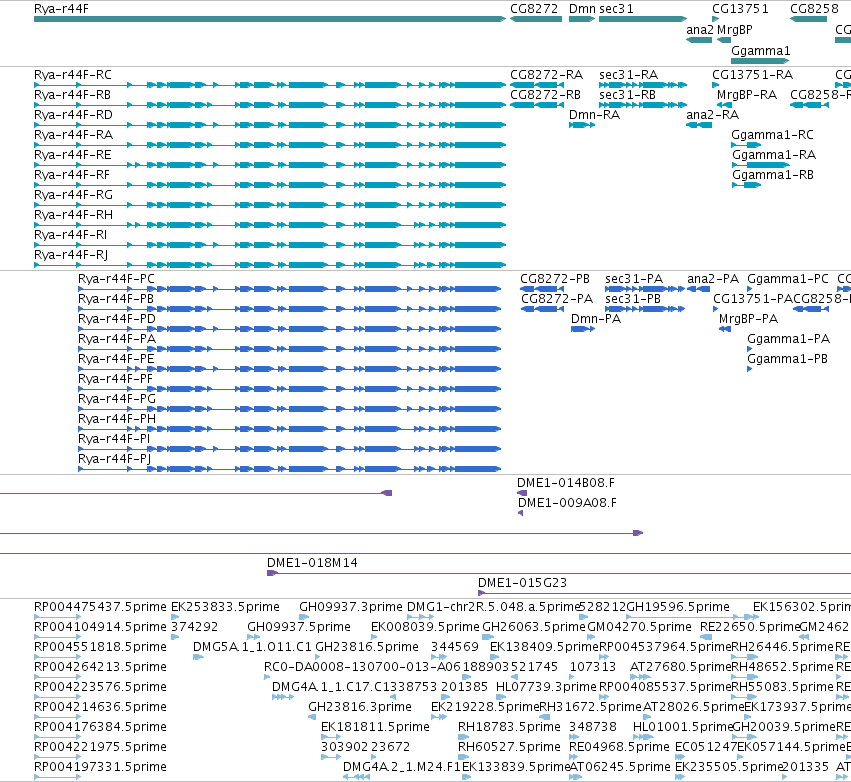Select the ana2-RA transcript
851x782 pixels.
point(699,125)
